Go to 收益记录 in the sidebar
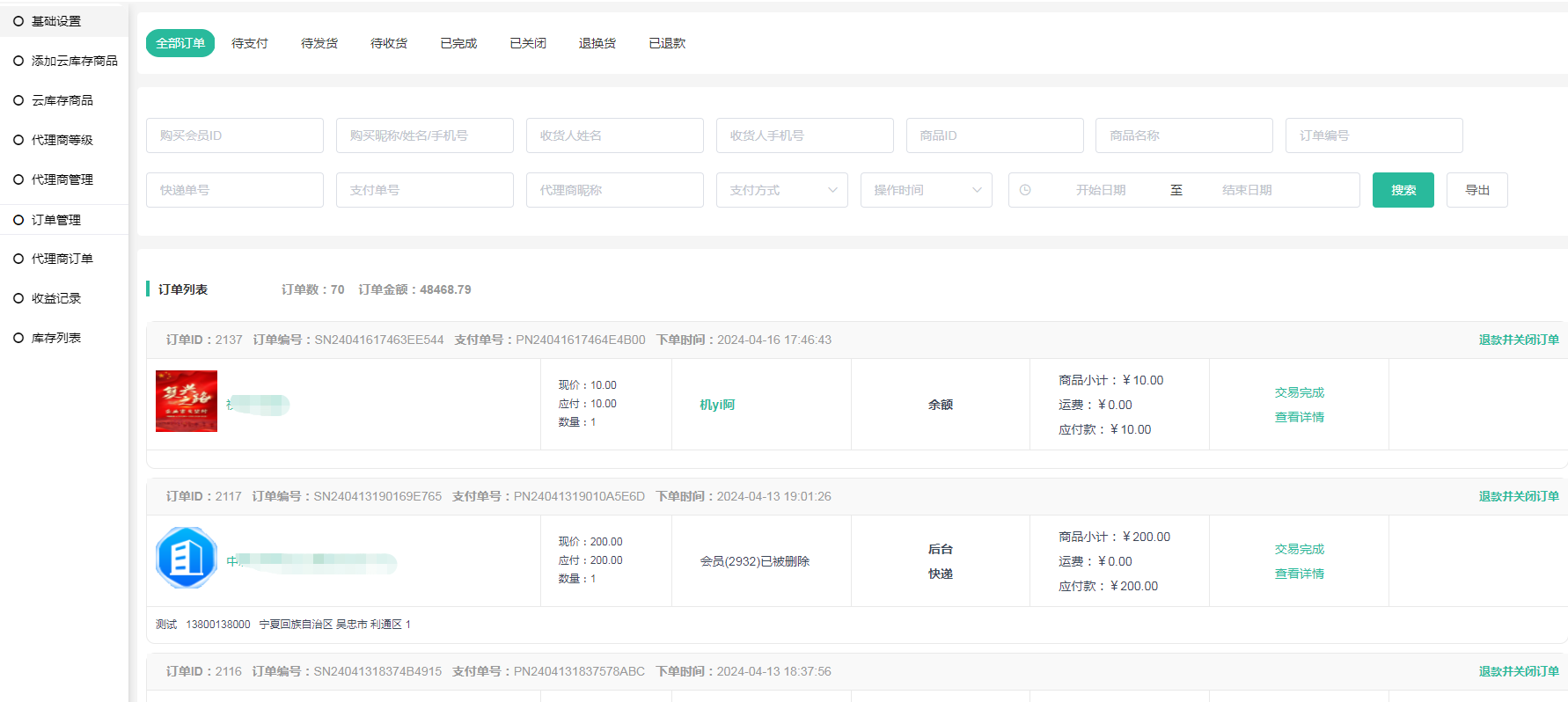Viewport: 1568px width, 702px height. click(x=56, y=298)
